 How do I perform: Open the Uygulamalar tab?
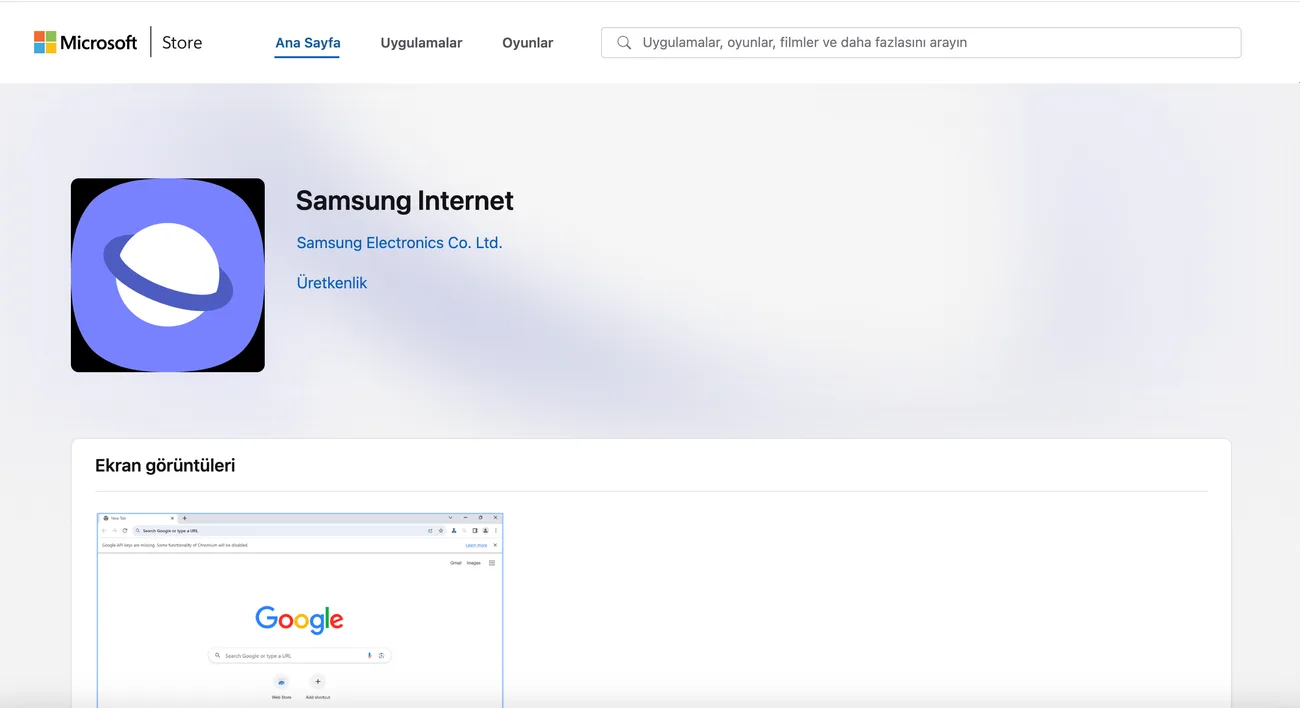(x=421, y=43)
